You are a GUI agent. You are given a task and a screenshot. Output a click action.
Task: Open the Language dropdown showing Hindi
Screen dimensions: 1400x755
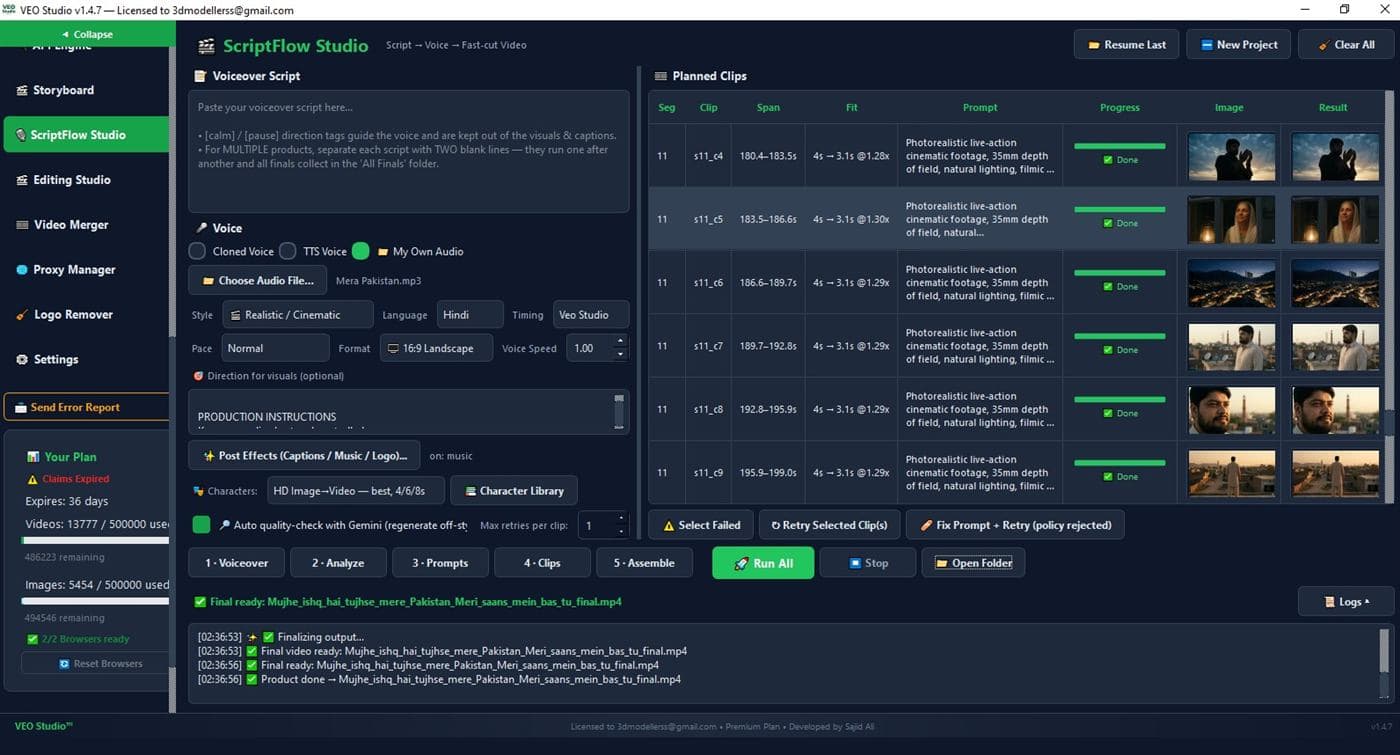[470, 315]
